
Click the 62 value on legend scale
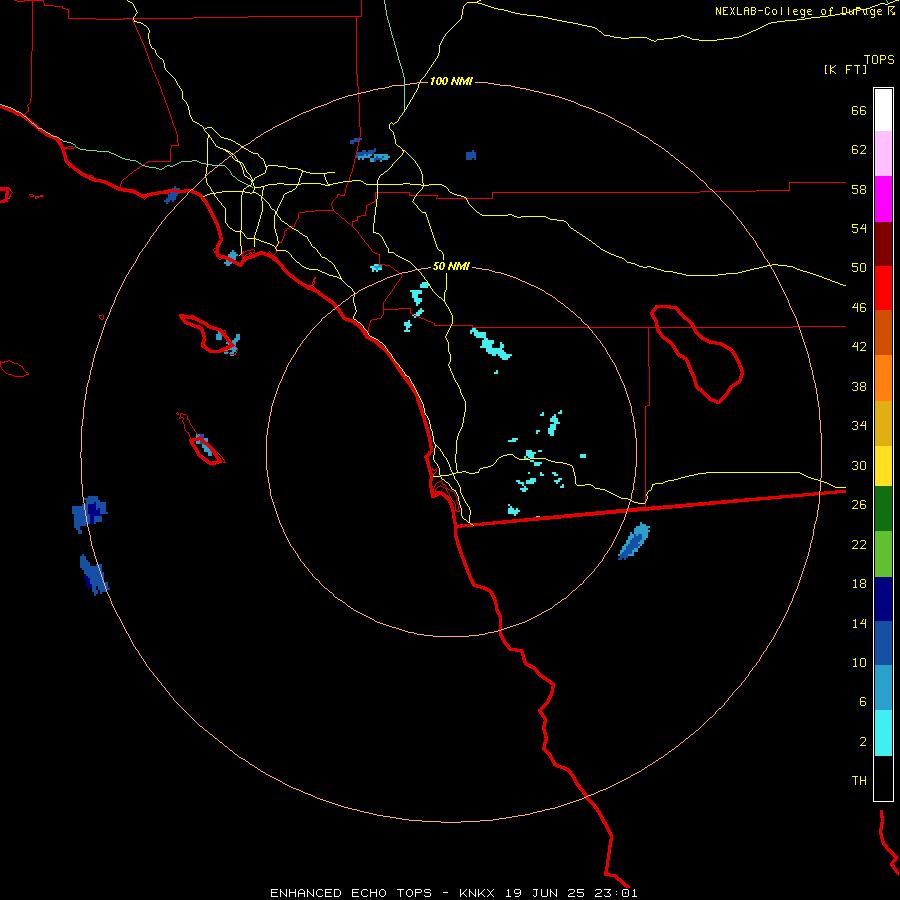tap(859, 150)
